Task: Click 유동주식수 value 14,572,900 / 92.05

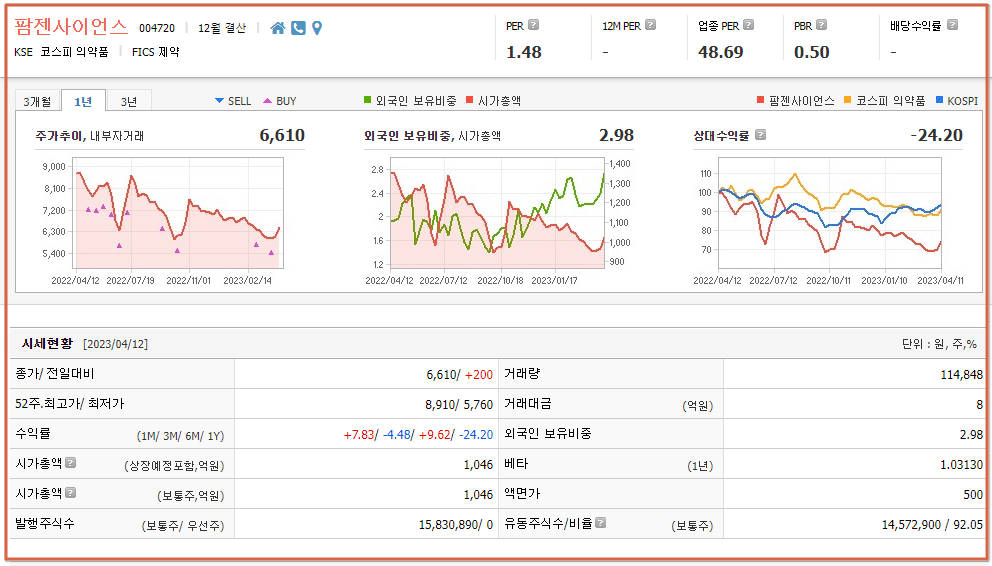Action: tap(933, 524)
